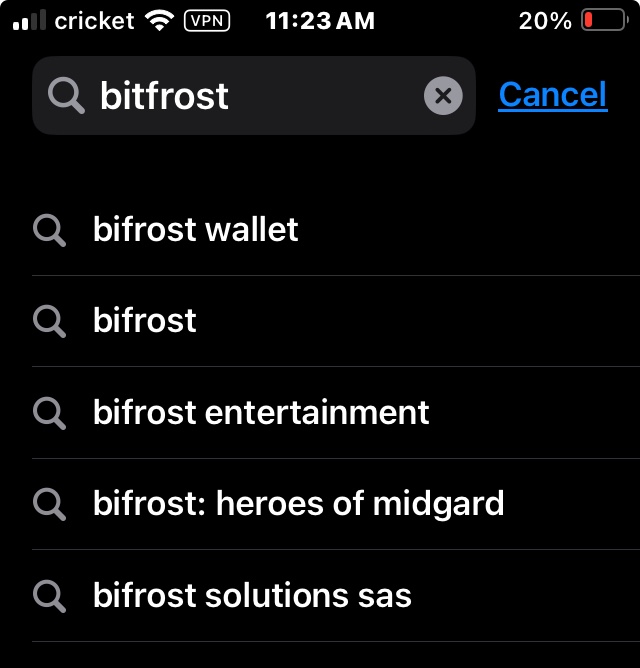Tap the search icon beside heroes of midgard

click(49, 505)
